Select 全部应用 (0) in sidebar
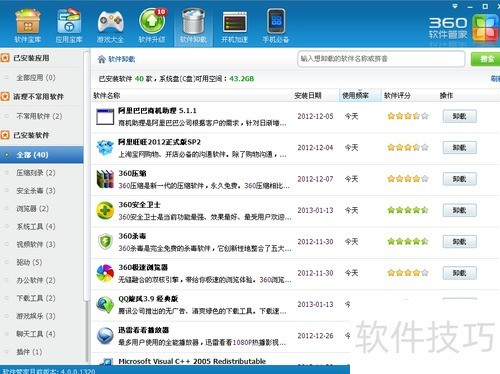 (36, 78)
